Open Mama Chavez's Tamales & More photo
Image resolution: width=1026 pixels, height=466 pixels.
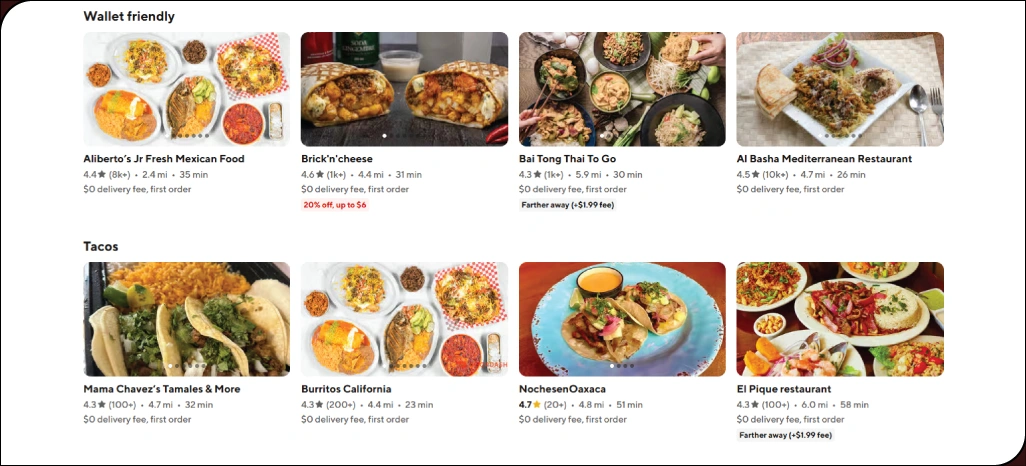click(x=186, y=319)
